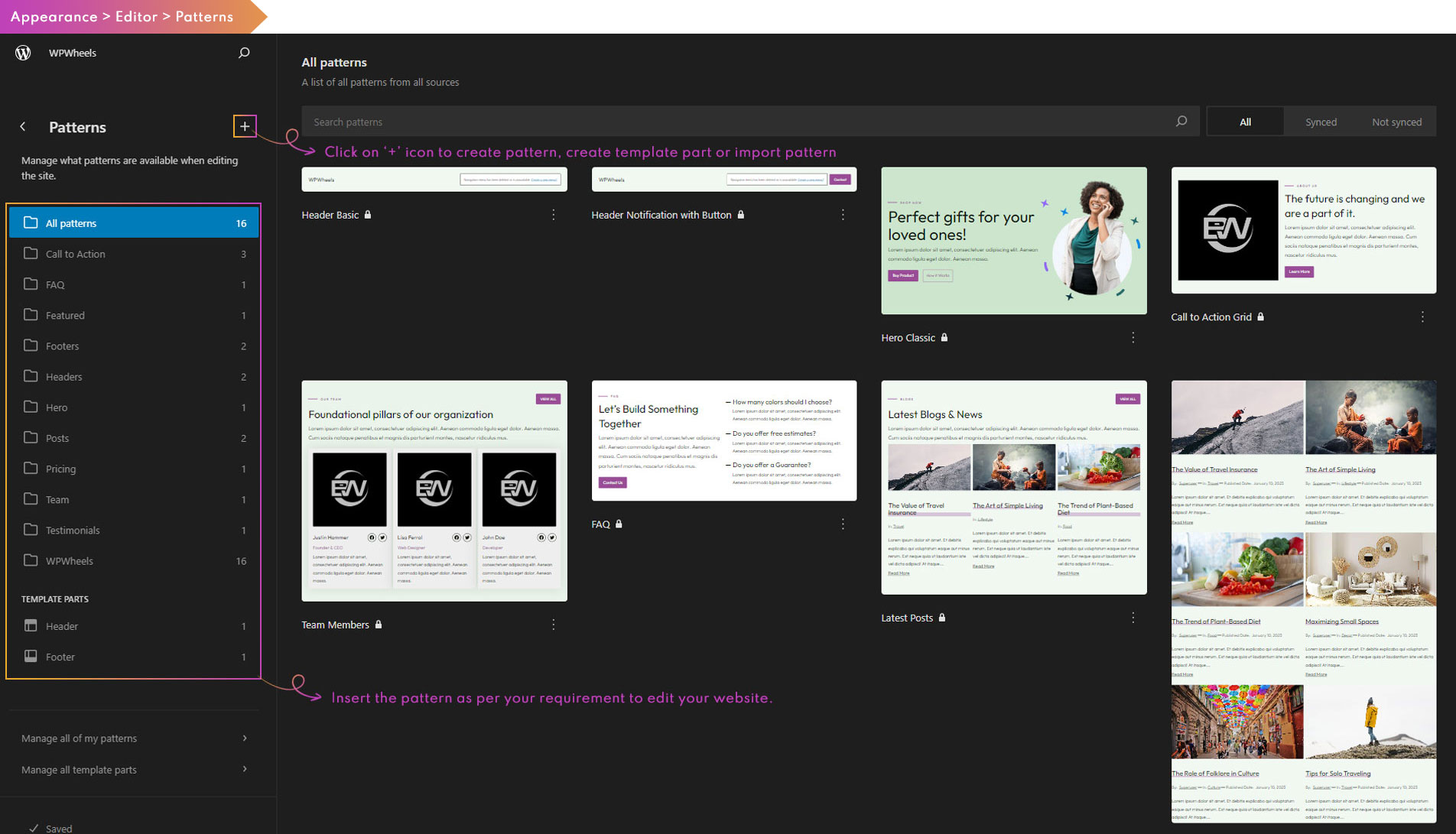Open FAQ pattern three-dot dropdown
This screenshot has width=1456, height=834.
pos(843,524)
